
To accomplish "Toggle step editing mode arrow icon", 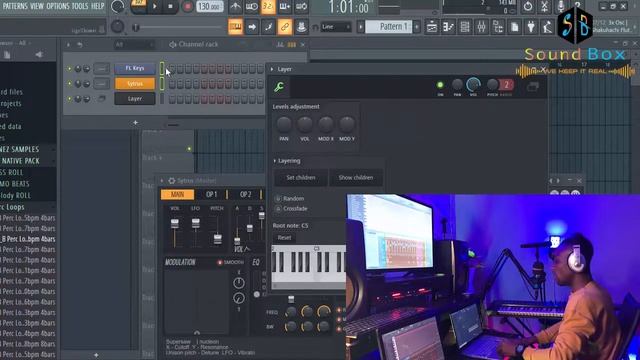I will 252,27.
